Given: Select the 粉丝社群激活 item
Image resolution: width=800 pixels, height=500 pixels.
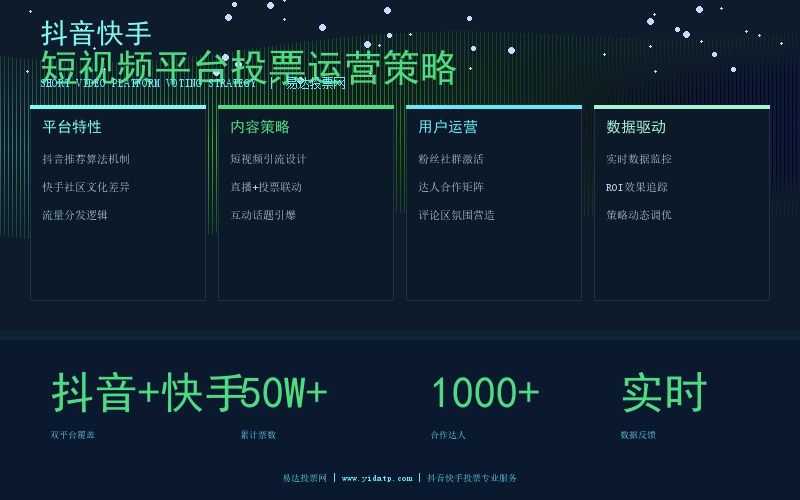Looking at the screenshot, I should [451, 159].
